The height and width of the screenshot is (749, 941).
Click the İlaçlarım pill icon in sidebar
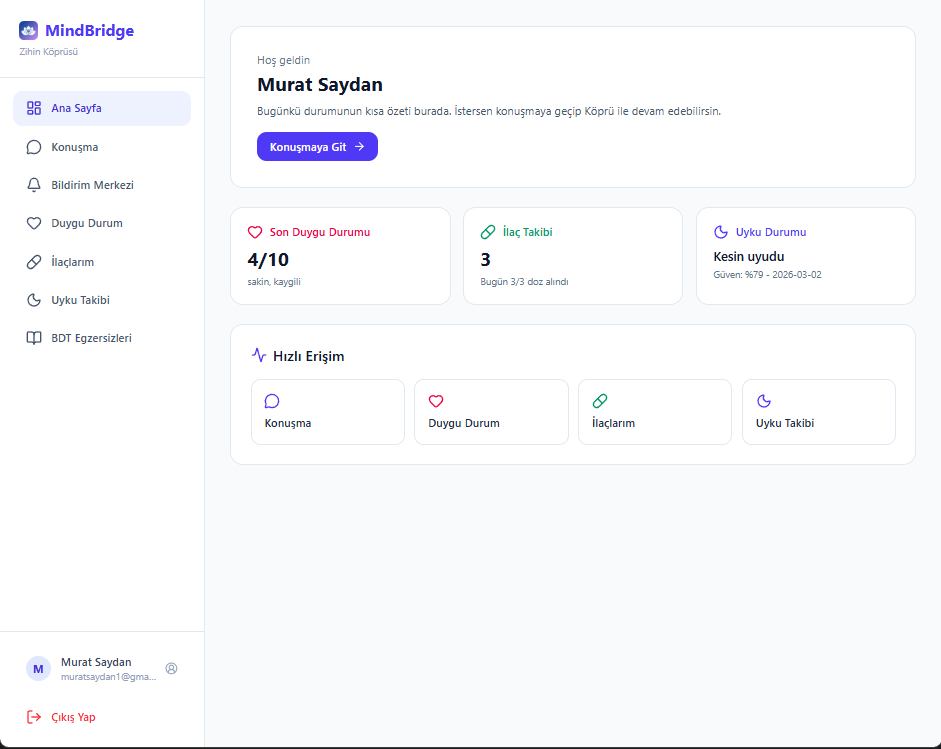pyautogui.click(x=32, y=261)
